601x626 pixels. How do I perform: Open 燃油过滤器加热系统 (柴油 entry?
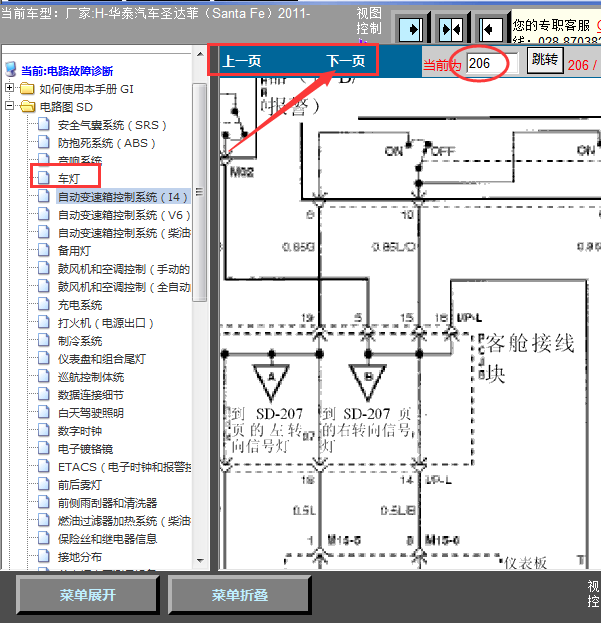[x=124, y=521]
